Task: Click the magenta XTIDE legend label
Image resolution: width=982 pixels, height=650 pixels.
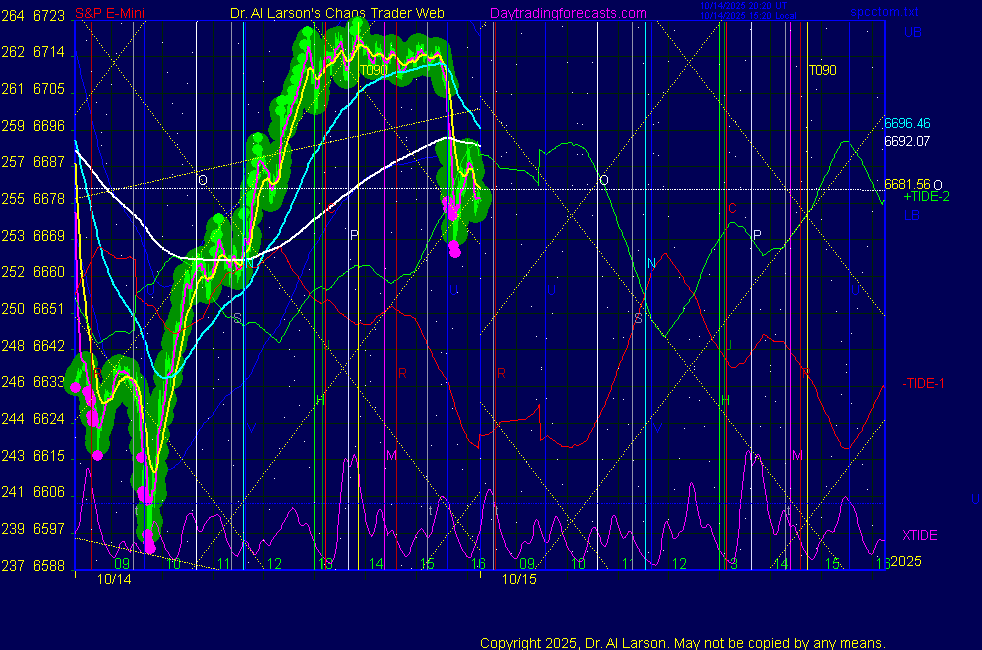Action: [920, 536]
